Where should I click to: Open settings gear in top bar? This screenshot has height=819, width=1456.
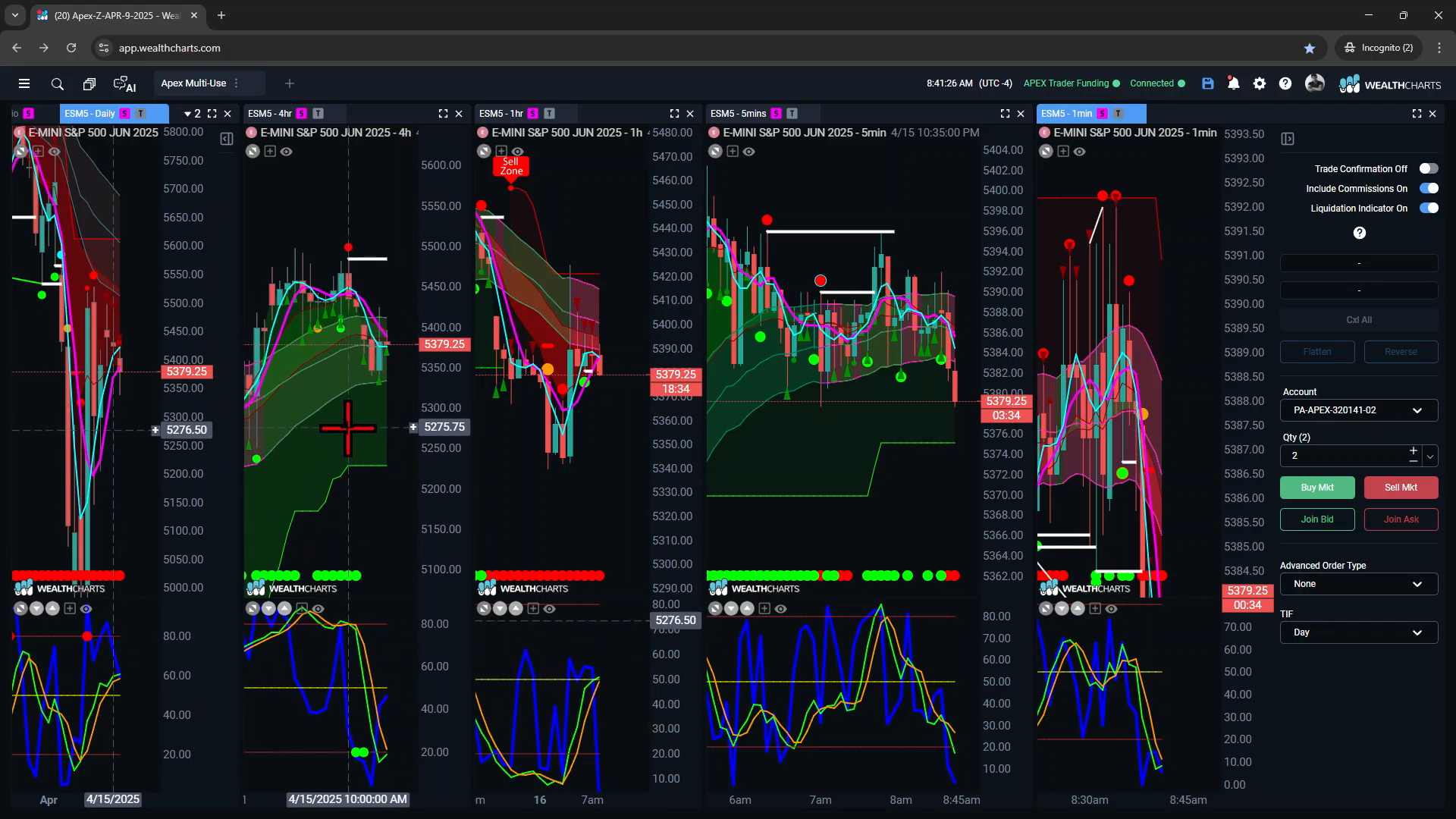click(x=1260, y=83)
